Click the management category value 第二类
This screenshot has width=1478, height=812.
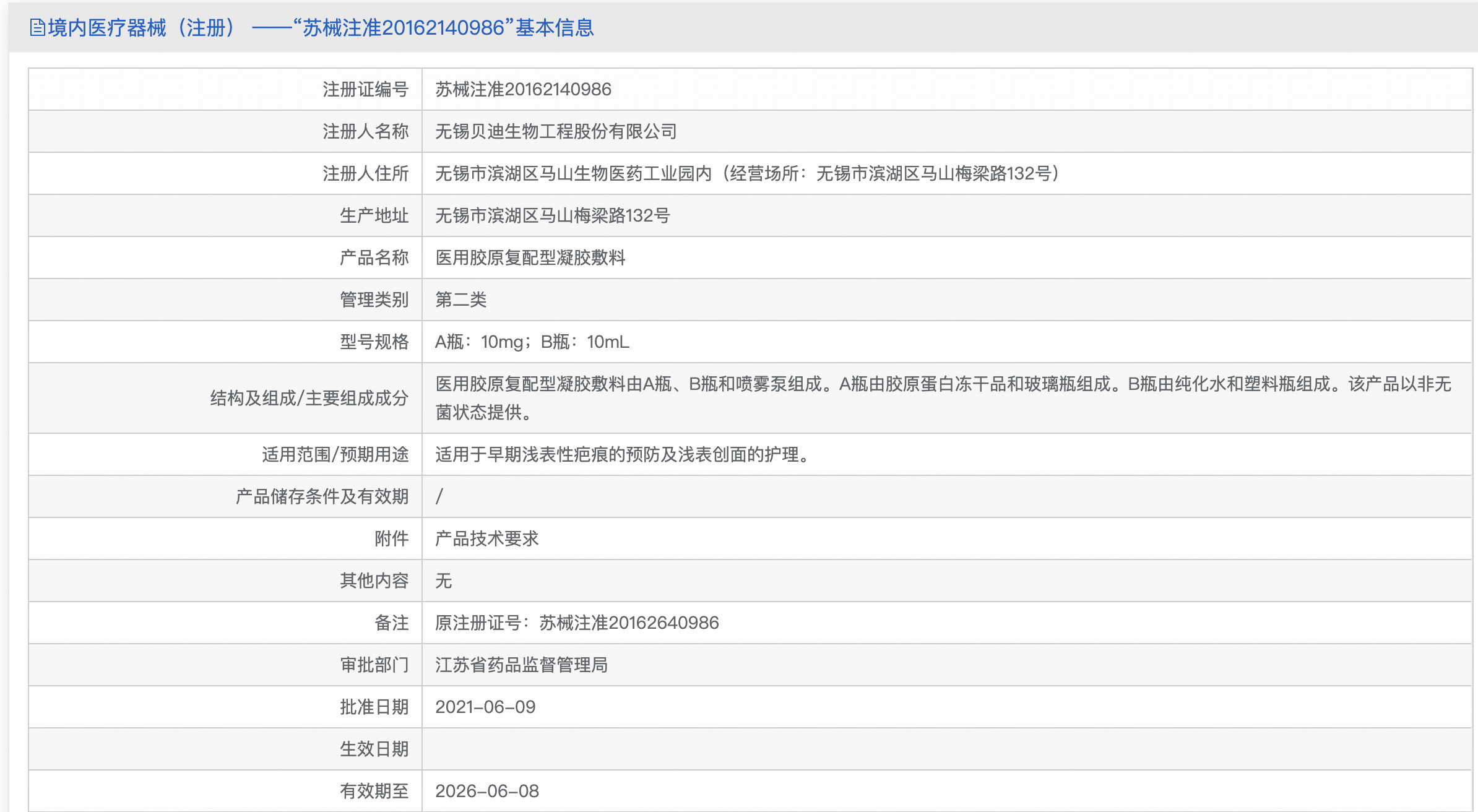coord(460,300)
